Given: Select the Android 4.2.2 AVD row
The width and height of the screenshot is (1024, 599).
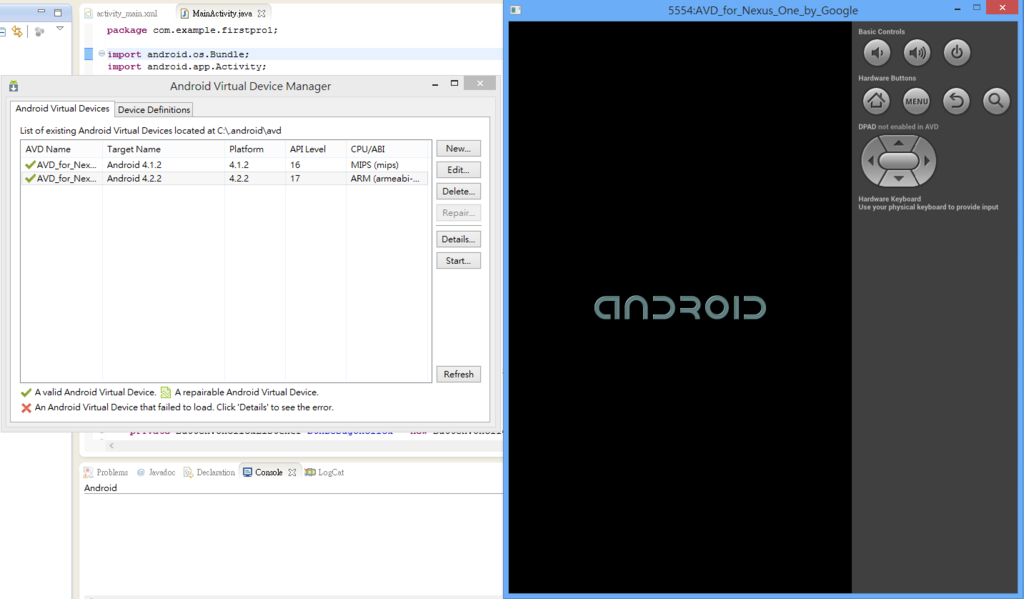Looking at the screenshot, I should [x=225, y=178].
